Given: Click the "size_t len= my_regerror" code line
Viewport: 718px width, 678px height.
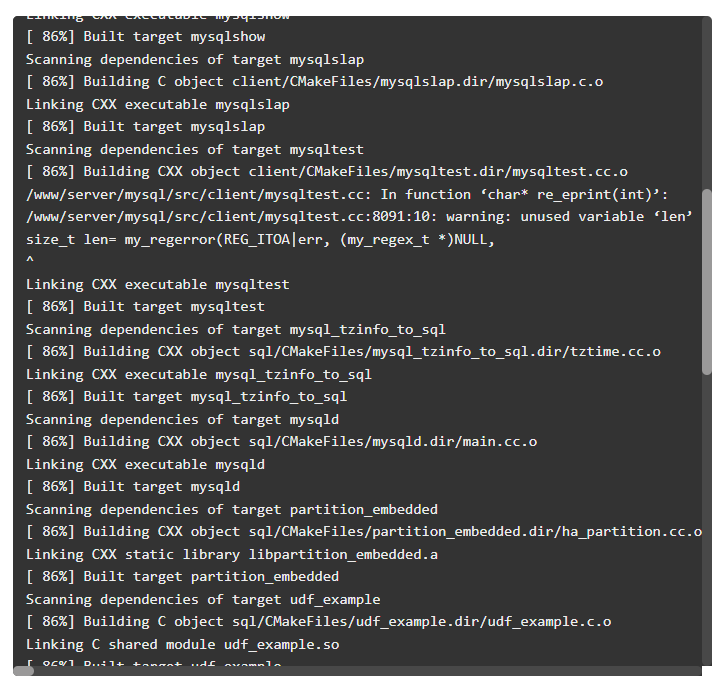Looking at the screenshot, I should click(261, 239).
